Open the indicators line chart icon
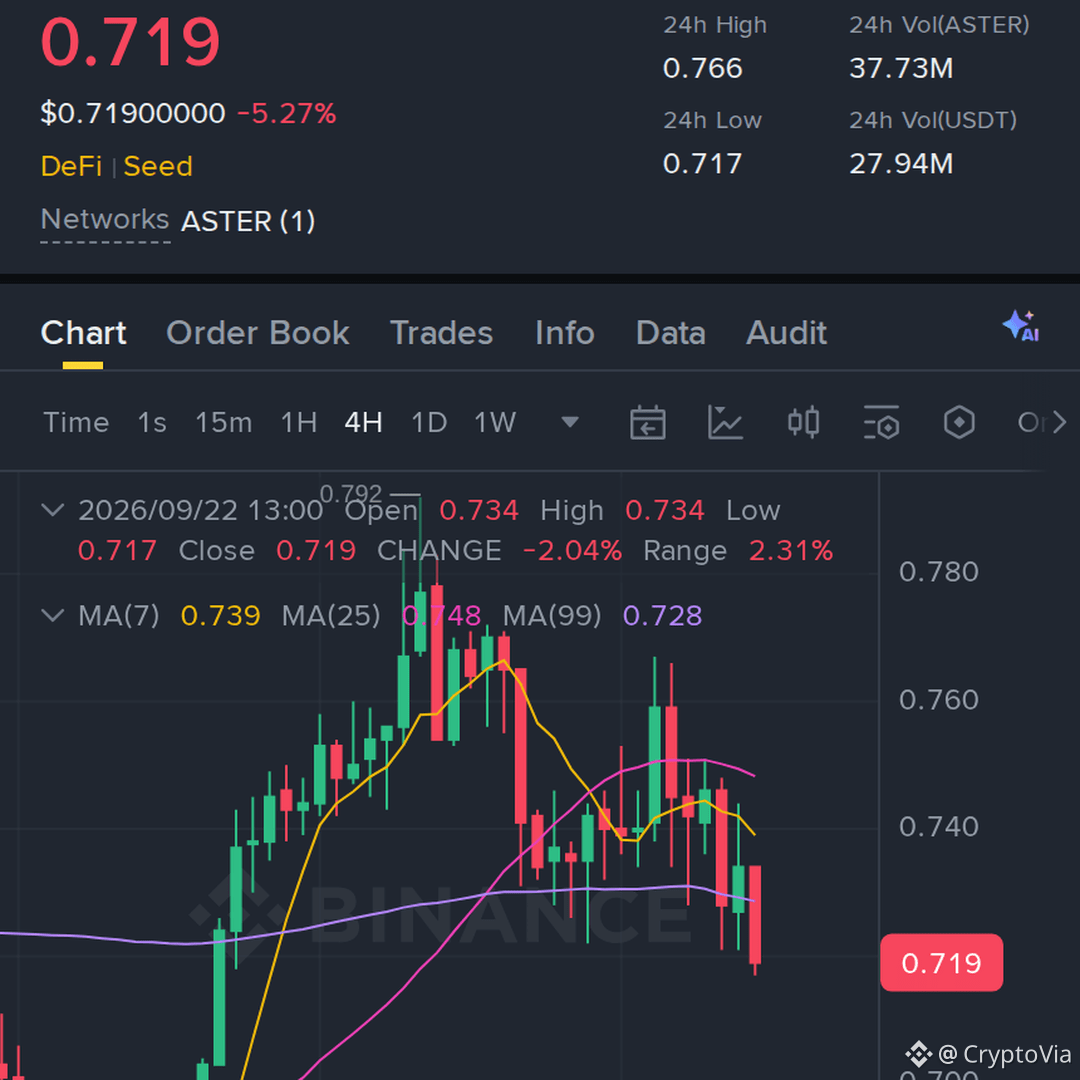The width and height of the screenshot is (1080, 1080). click(725, 422)
